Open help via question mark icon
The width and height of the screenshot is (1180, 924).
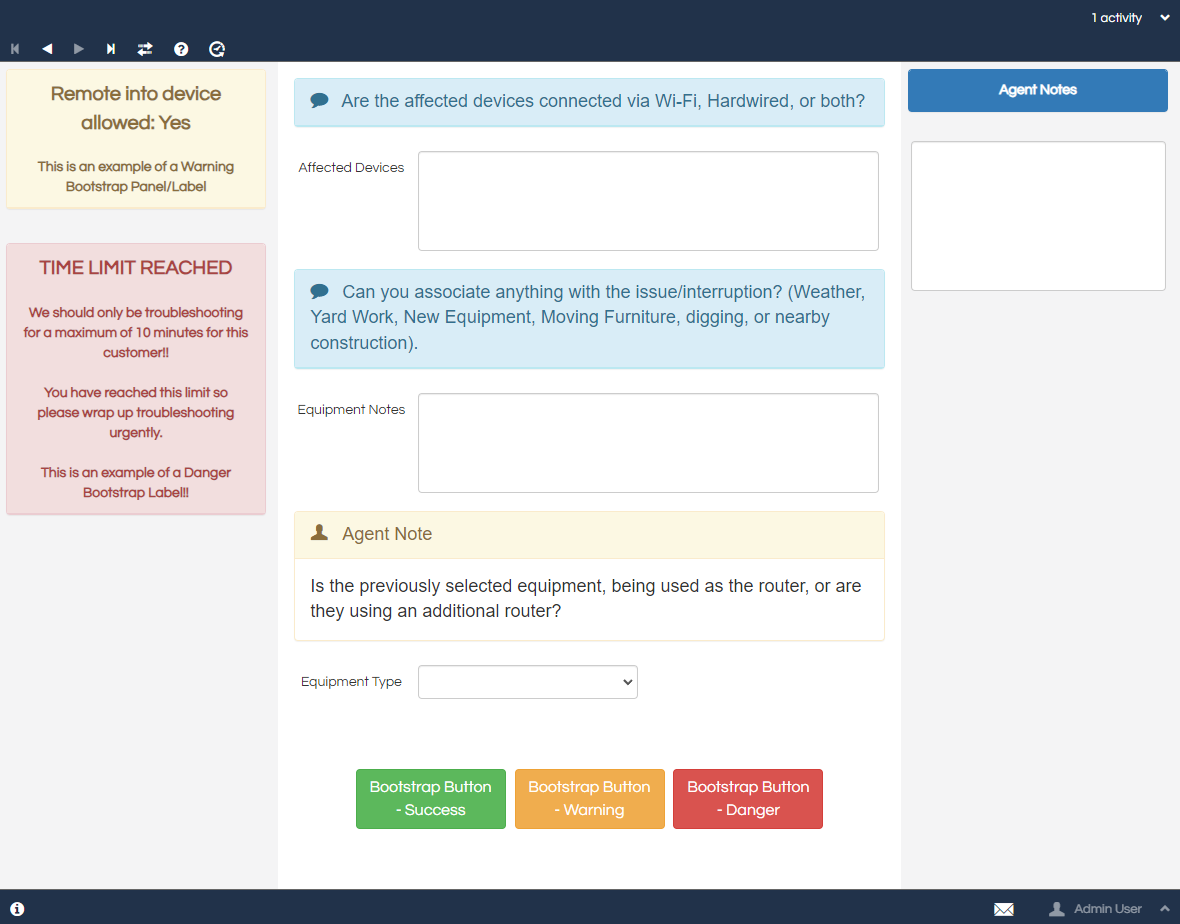click(x=181, y=48)
